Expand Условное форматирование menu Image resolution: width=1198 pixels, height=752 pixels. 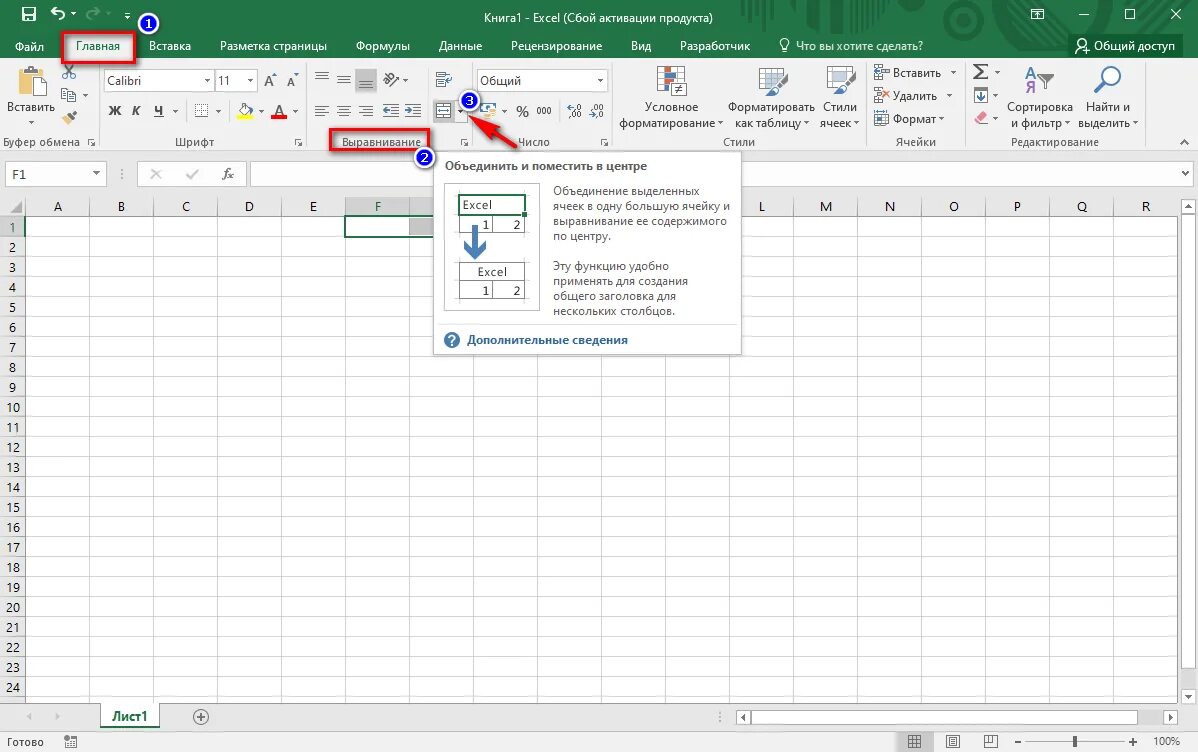tap(671, 97)
